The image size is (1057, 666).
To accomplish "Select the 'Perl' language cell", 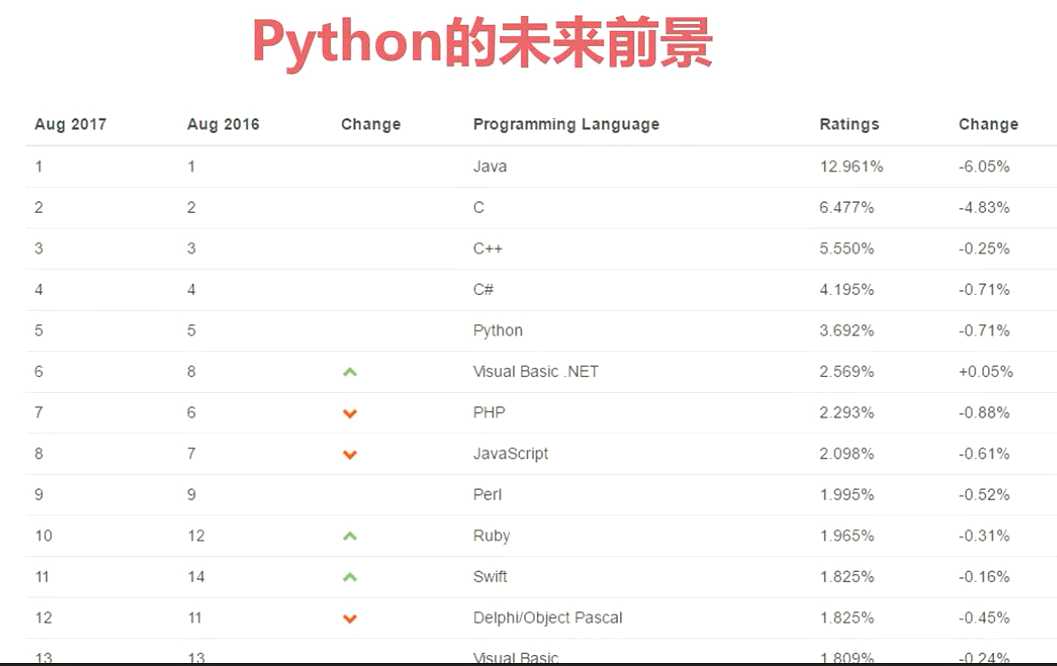I will click(487, 495).
